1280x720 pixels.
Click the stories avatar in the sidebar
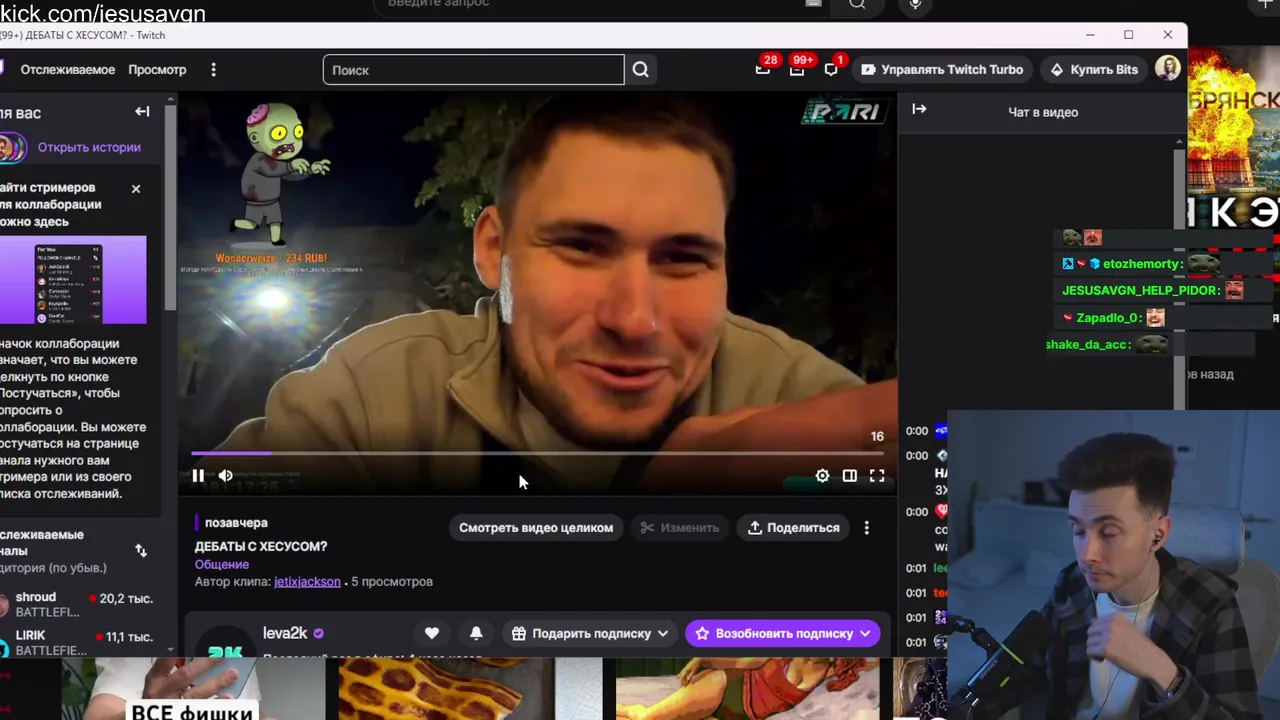coord(12,148)
